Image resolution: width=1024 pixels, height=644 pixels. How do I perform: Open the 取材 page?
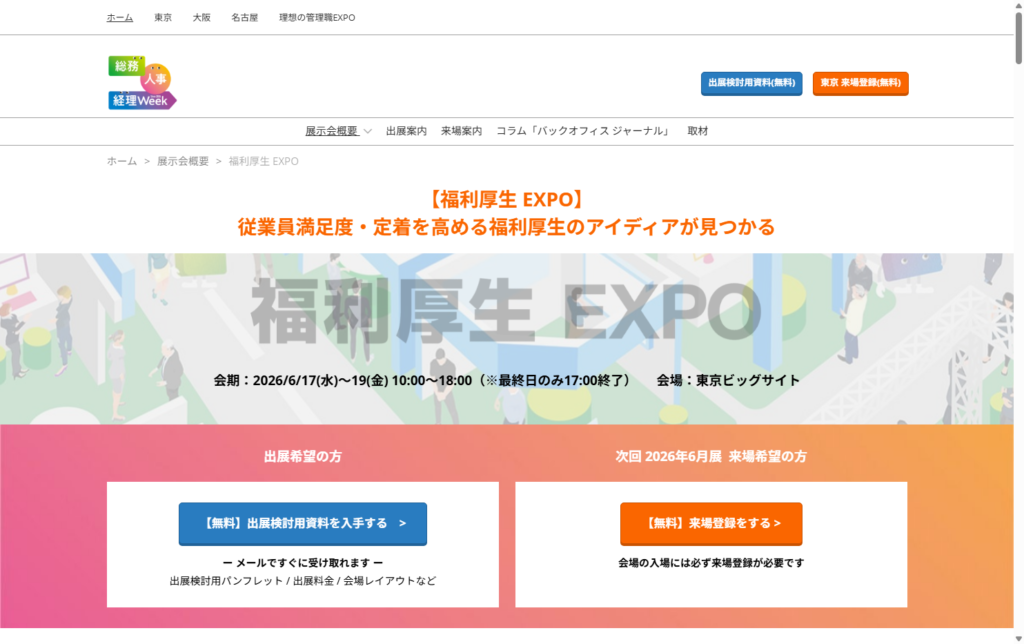point(697,131)
